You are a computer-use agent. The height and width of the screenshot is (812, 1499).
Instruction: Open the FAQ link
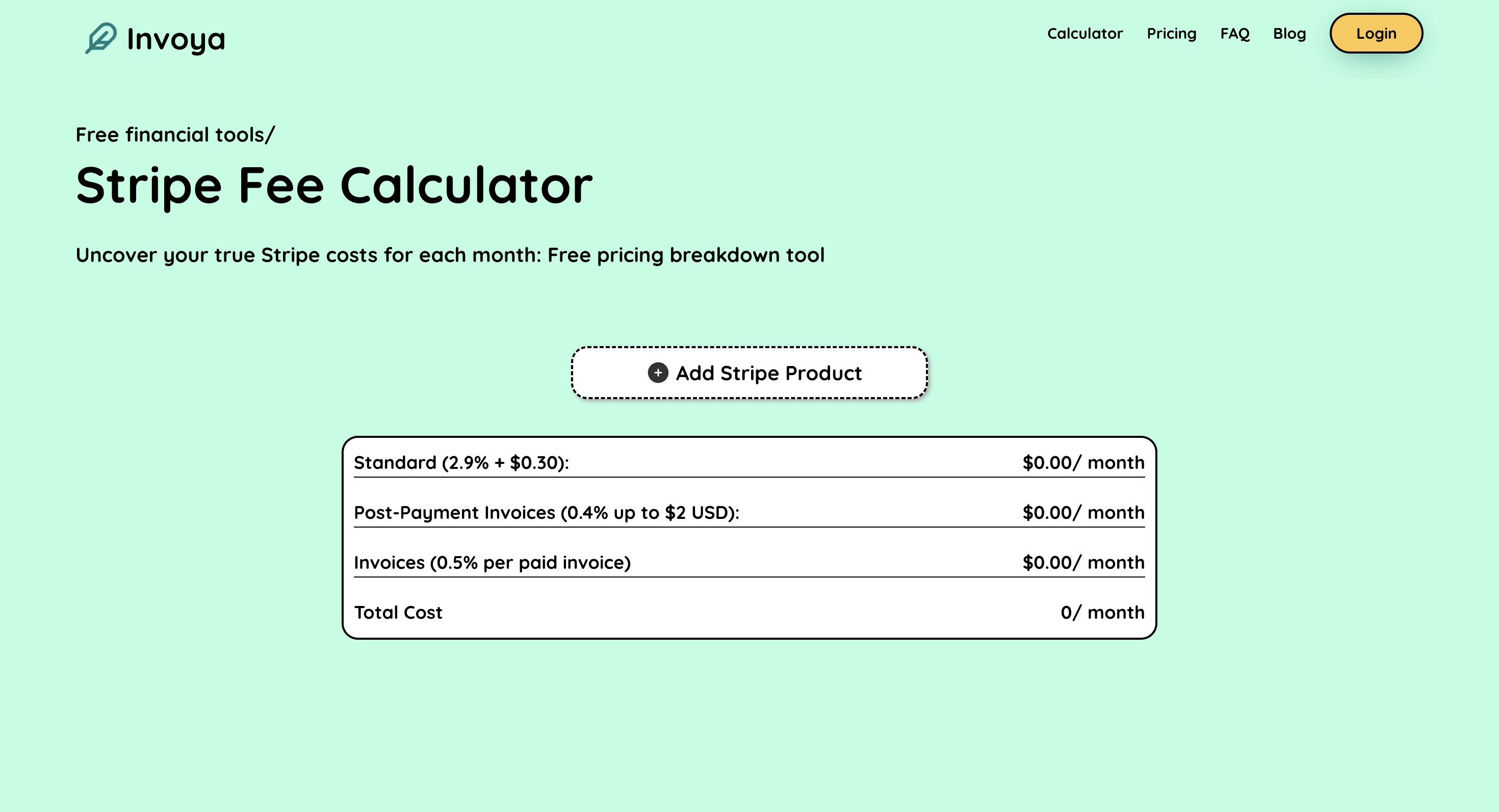[1235, 34]
